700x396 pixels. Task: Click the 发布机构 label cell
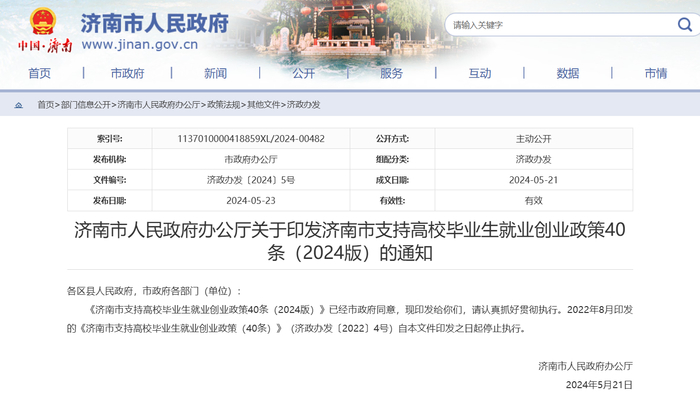(110, 159)
